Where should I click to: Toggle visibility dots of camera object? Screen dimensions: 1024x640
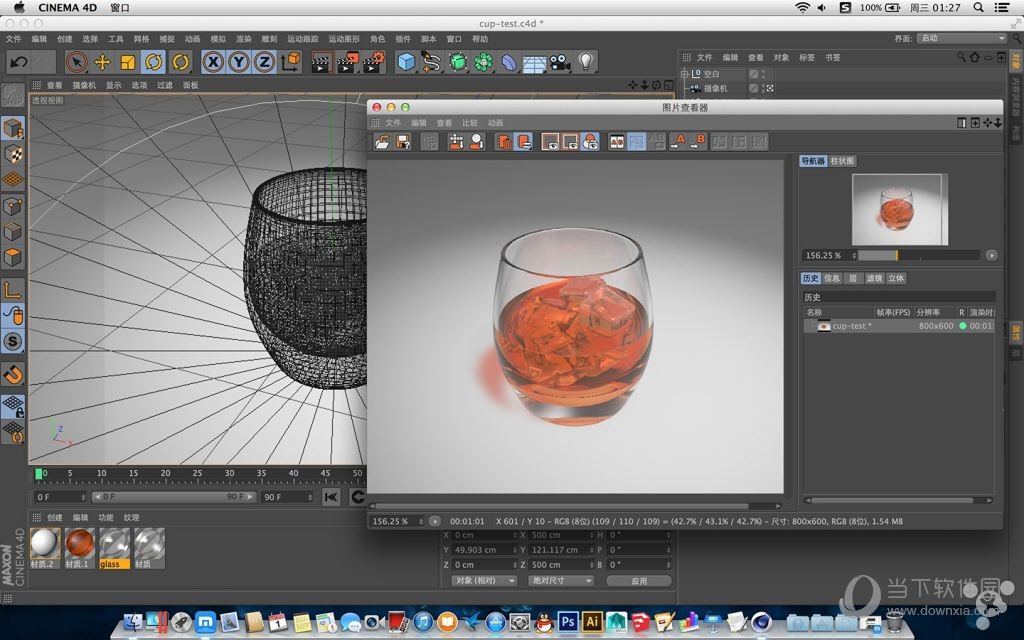pos(763,88)
